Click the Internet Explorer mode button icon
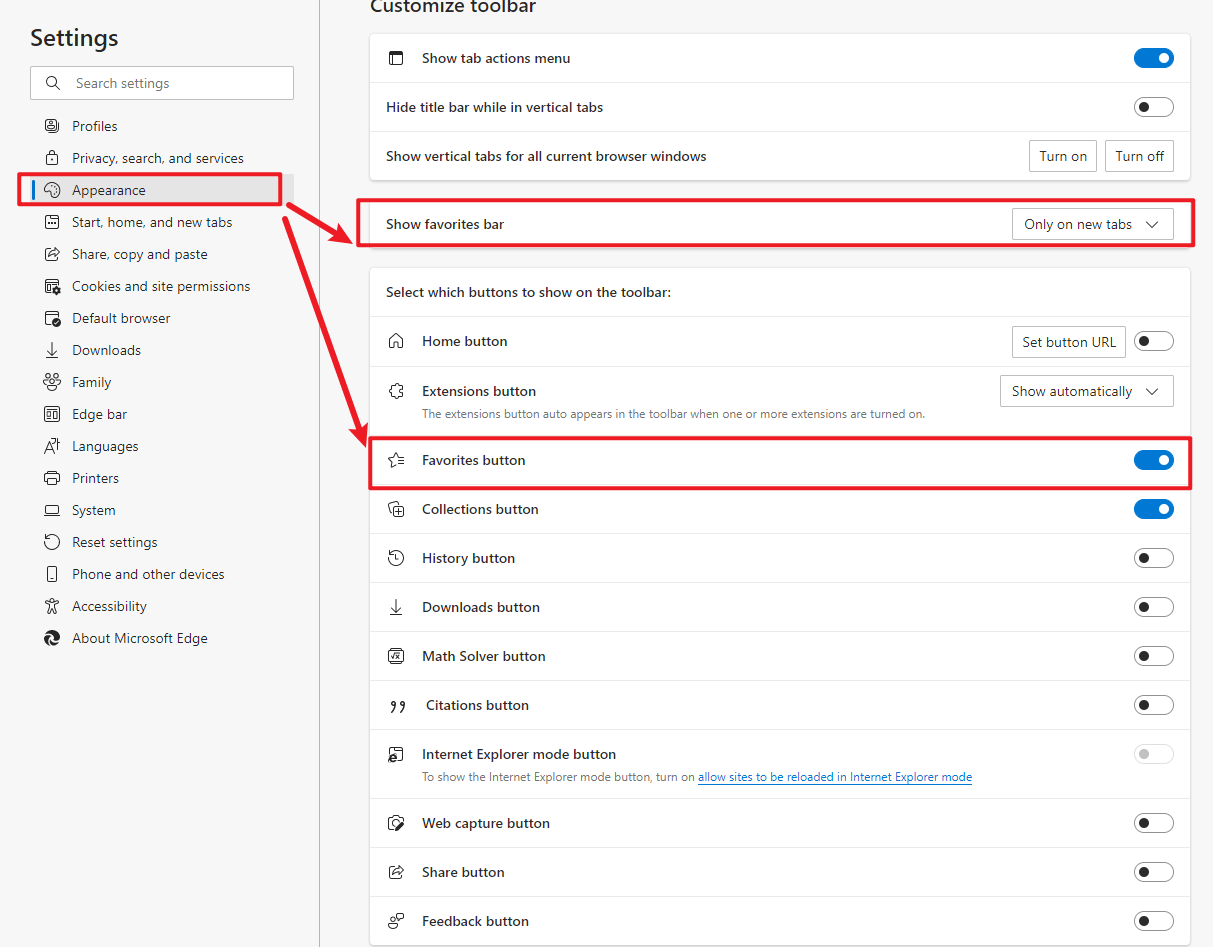 point(396,754)
